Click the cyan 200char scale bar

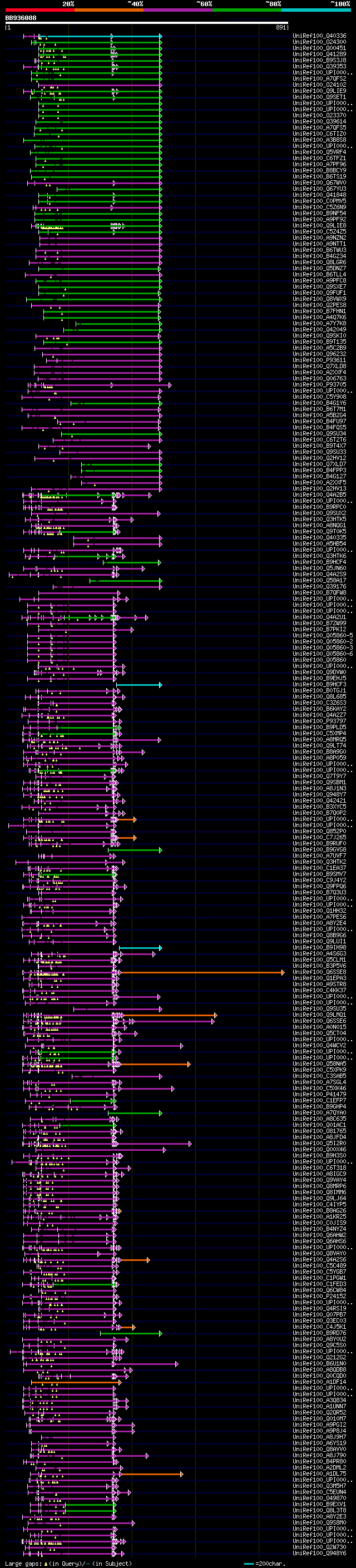248,1564
